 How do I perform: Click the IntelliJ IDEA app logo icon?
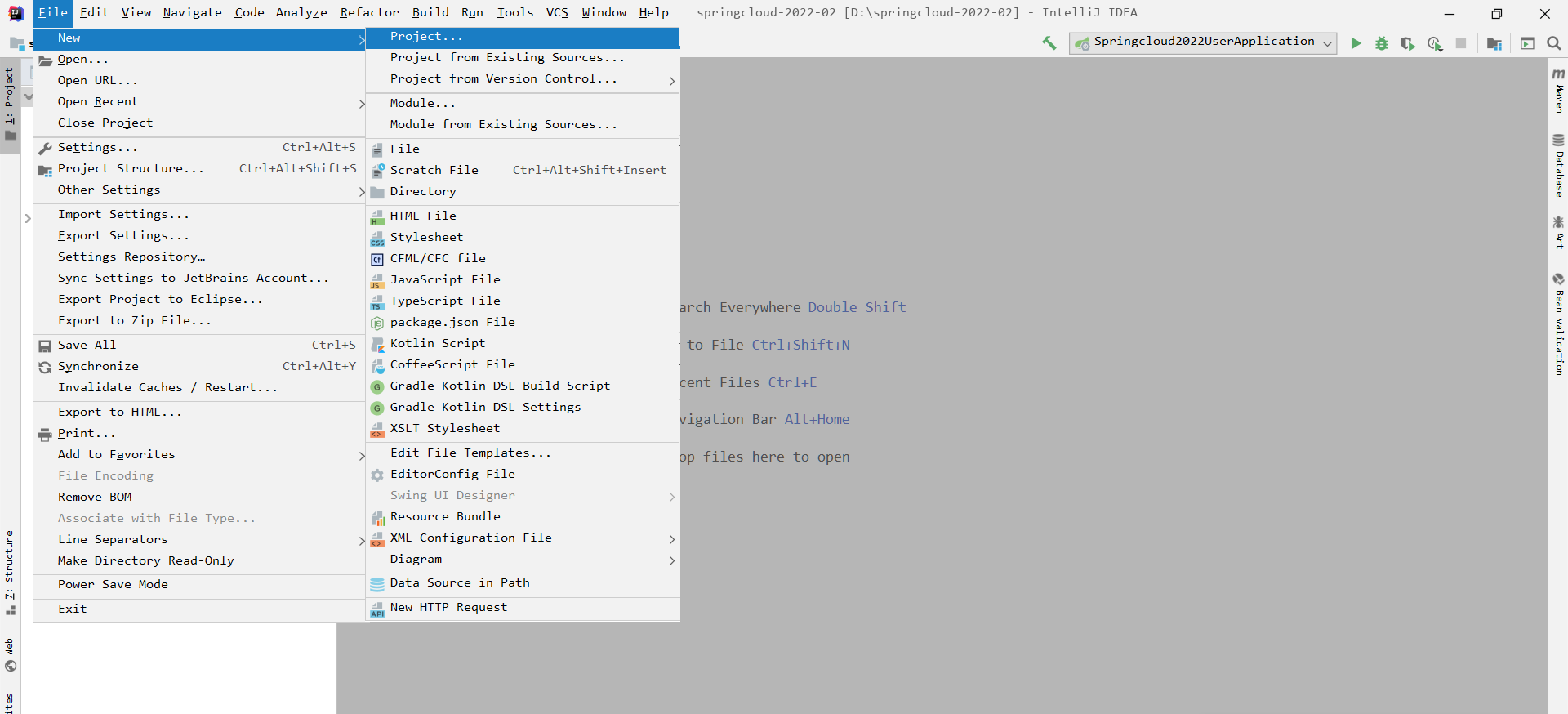(16, 13)
